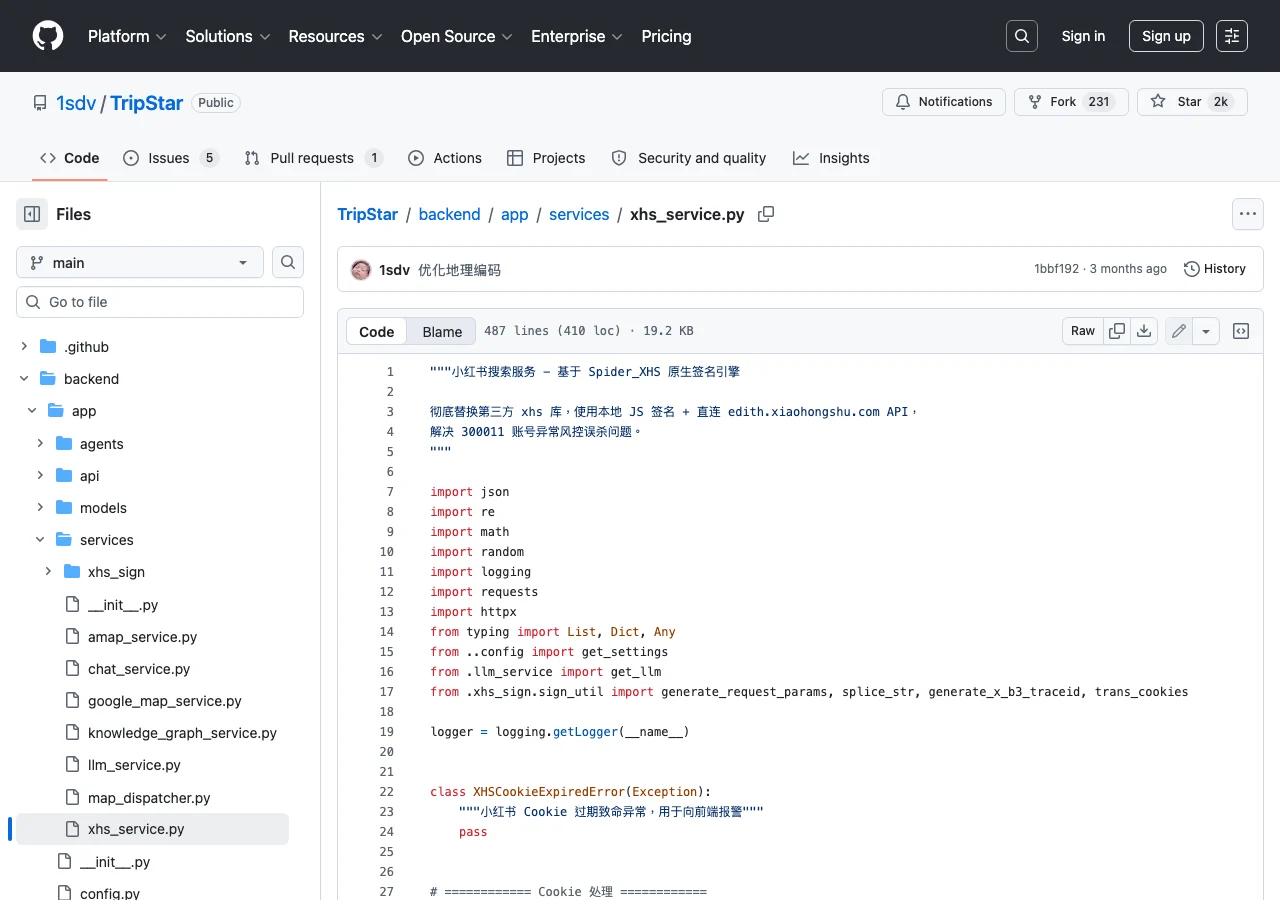Open llm_service.py in file tree
1280x900 pixels.
[134, 765]
